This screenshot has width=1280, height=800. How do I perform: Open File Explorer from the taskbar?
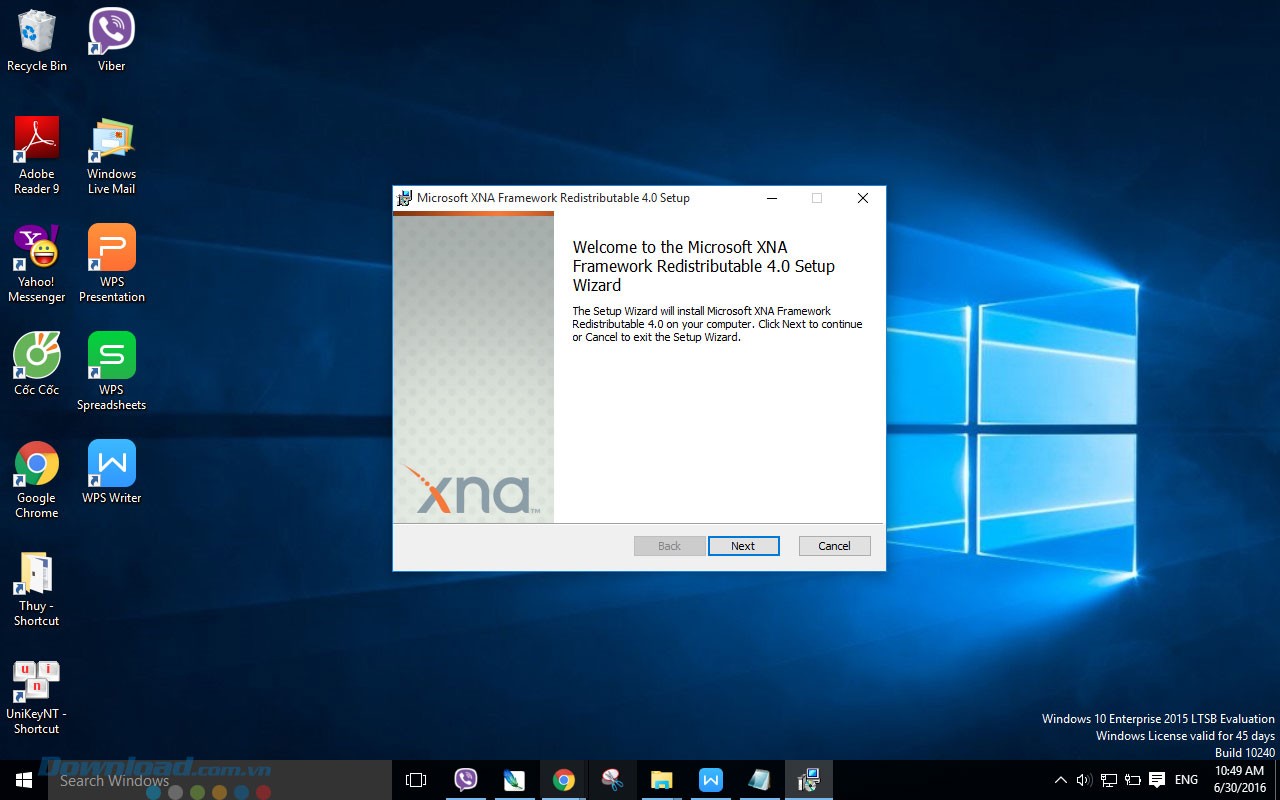pyautogui.click(x=662, y=779)
